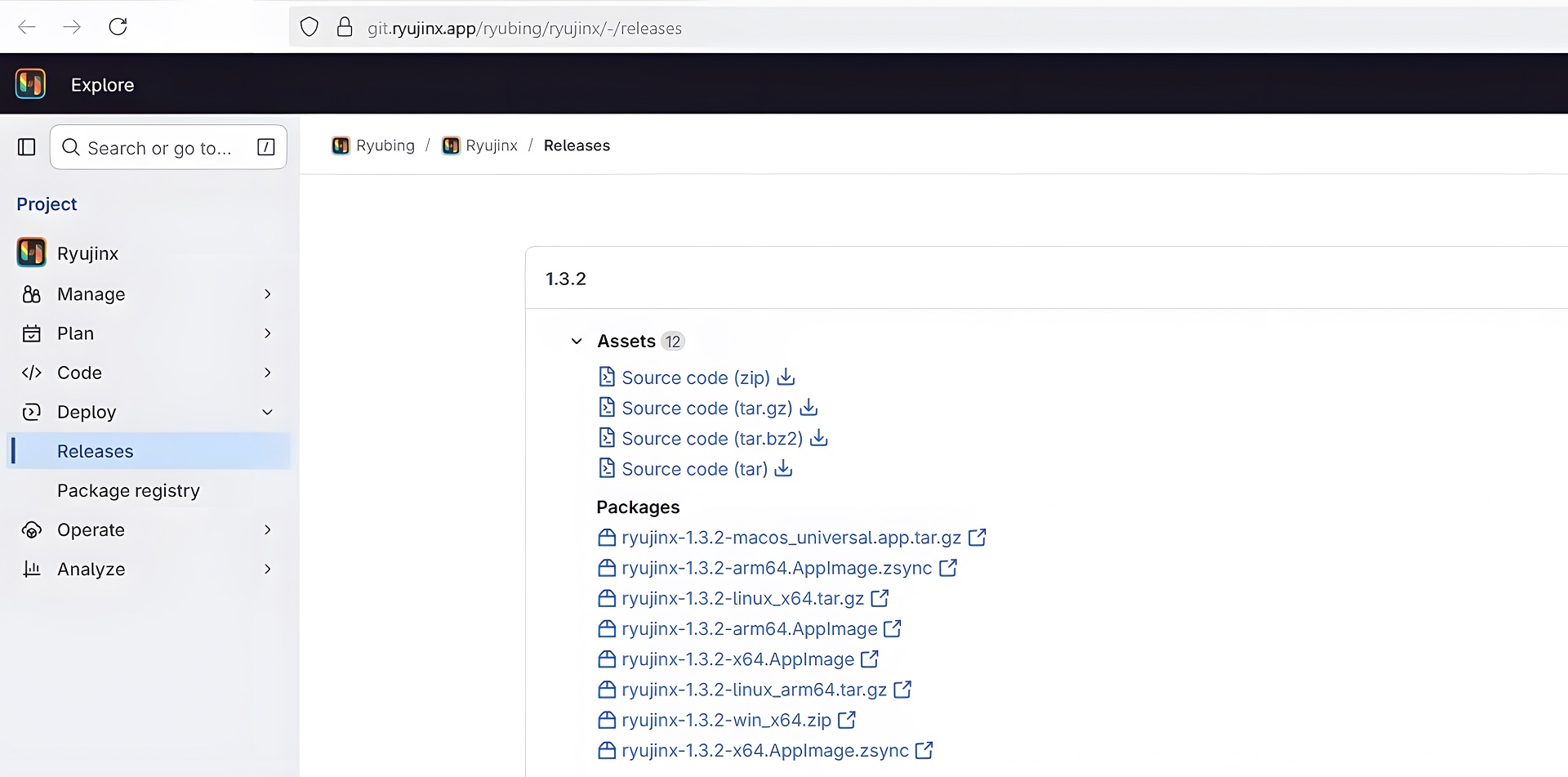Click the browser forward arrow

pos(72,27)
